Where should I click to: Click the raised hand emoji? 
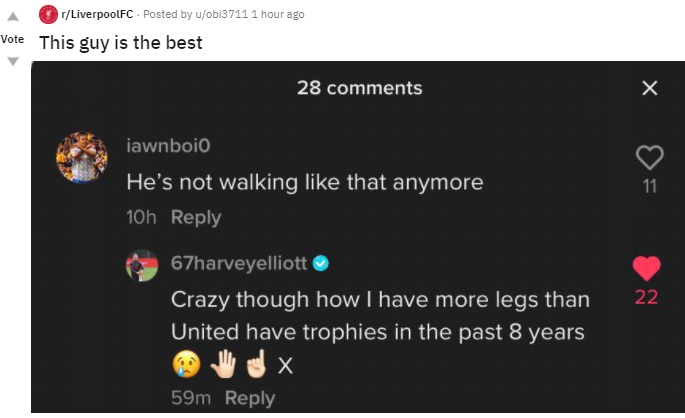(x=223, y=365)
